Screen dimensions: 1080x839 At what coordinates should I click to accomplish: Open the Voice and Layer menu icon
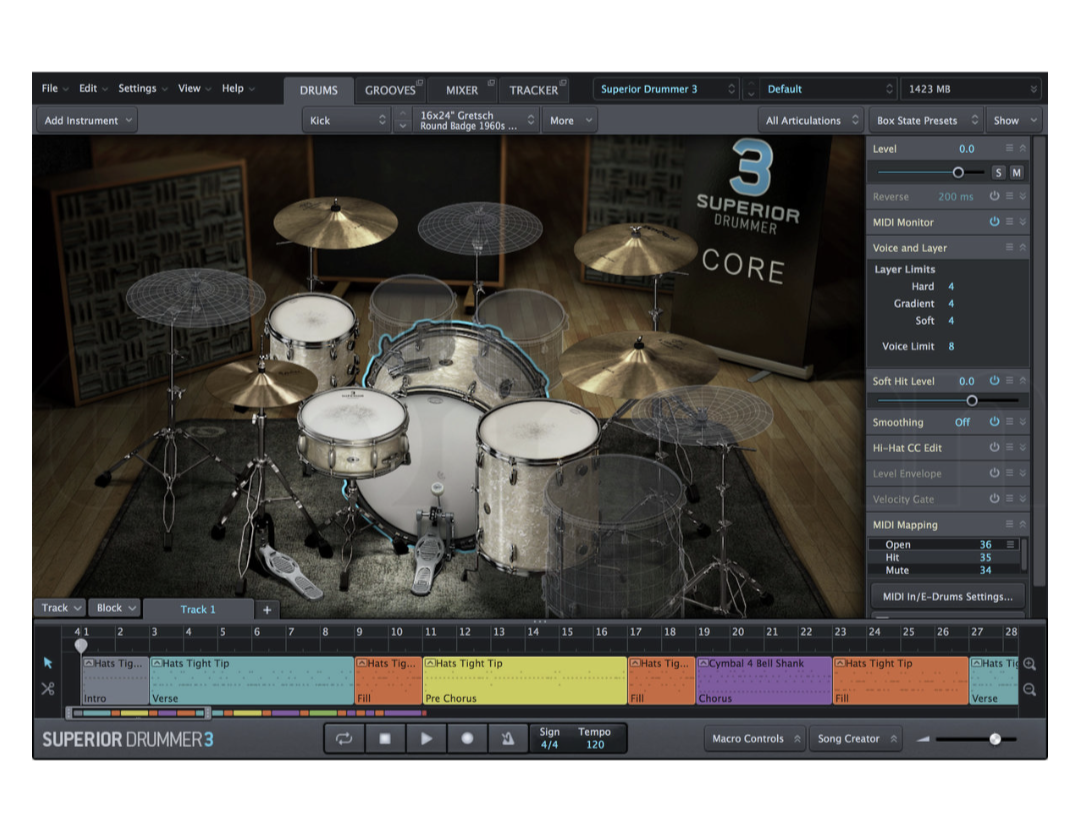tap(1009, 247)
